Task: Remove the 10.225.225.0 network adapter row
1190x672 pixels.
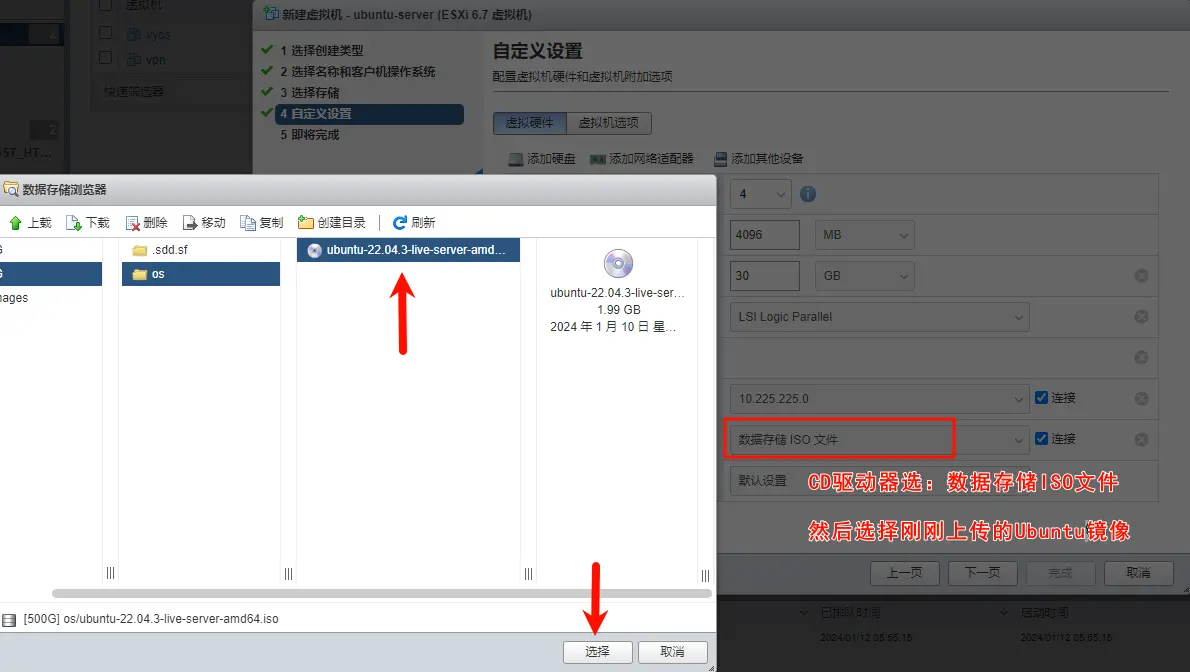Action: pos(1141,399)
